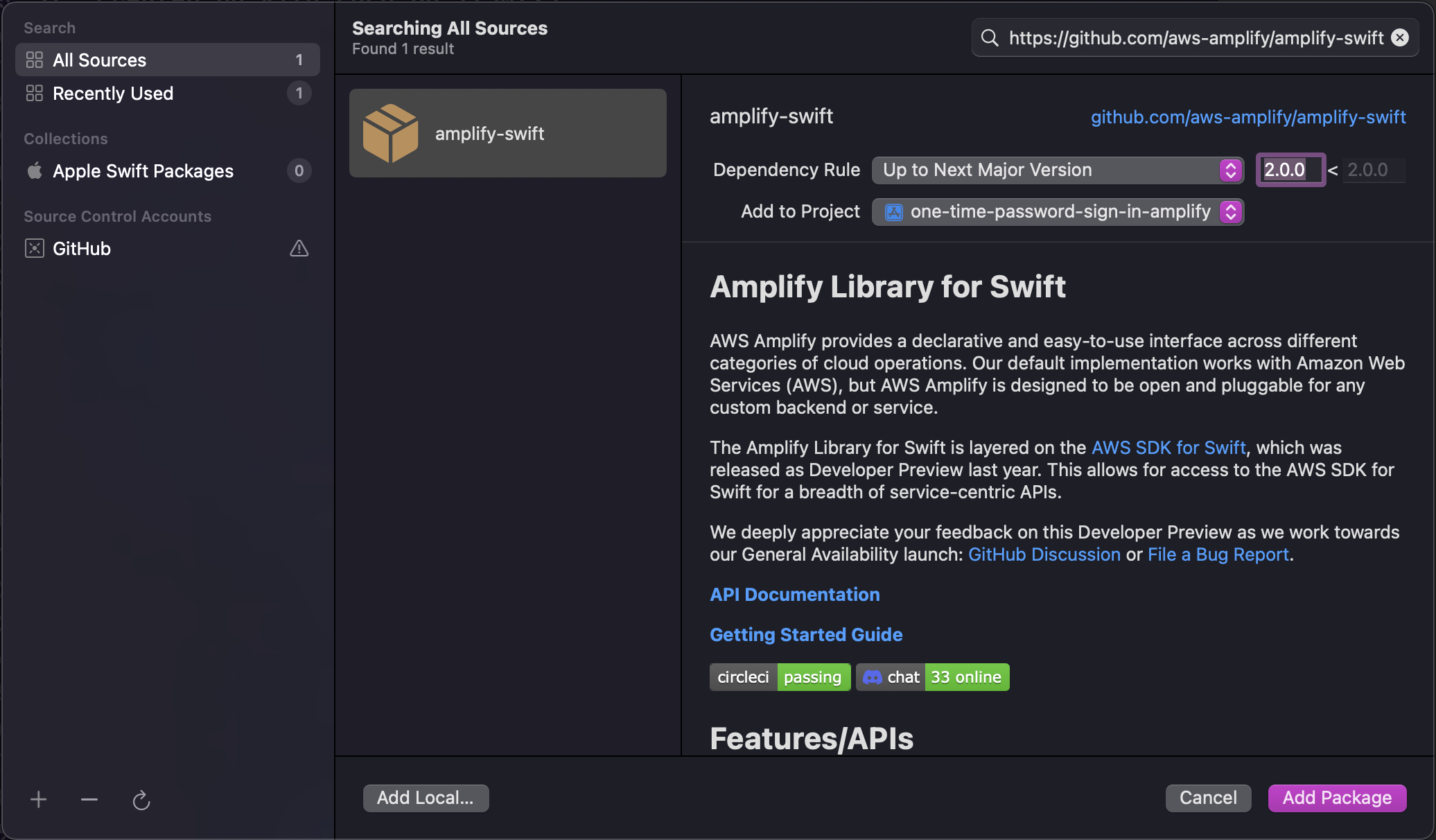Open the Getting Started Guide link

(x=806, y=635)
